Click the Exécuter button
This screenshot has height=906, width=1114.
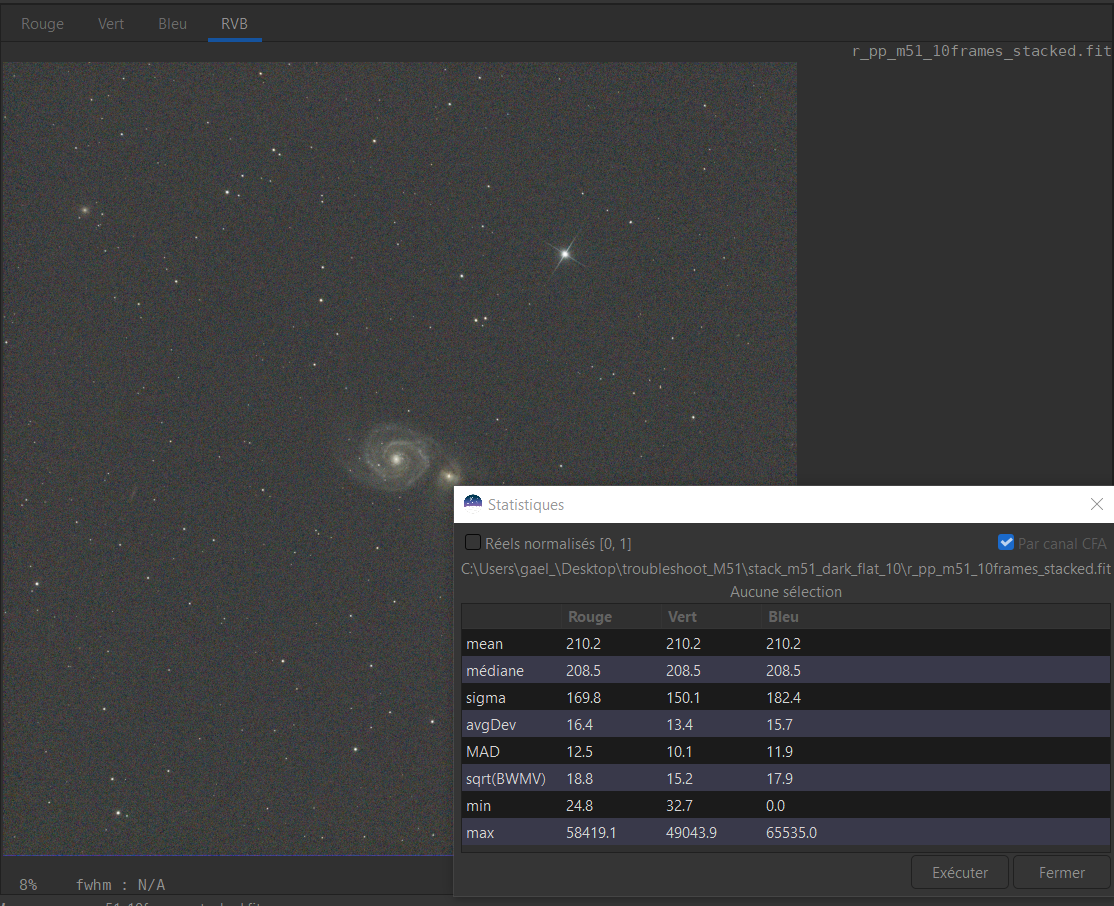pos(960,872)
